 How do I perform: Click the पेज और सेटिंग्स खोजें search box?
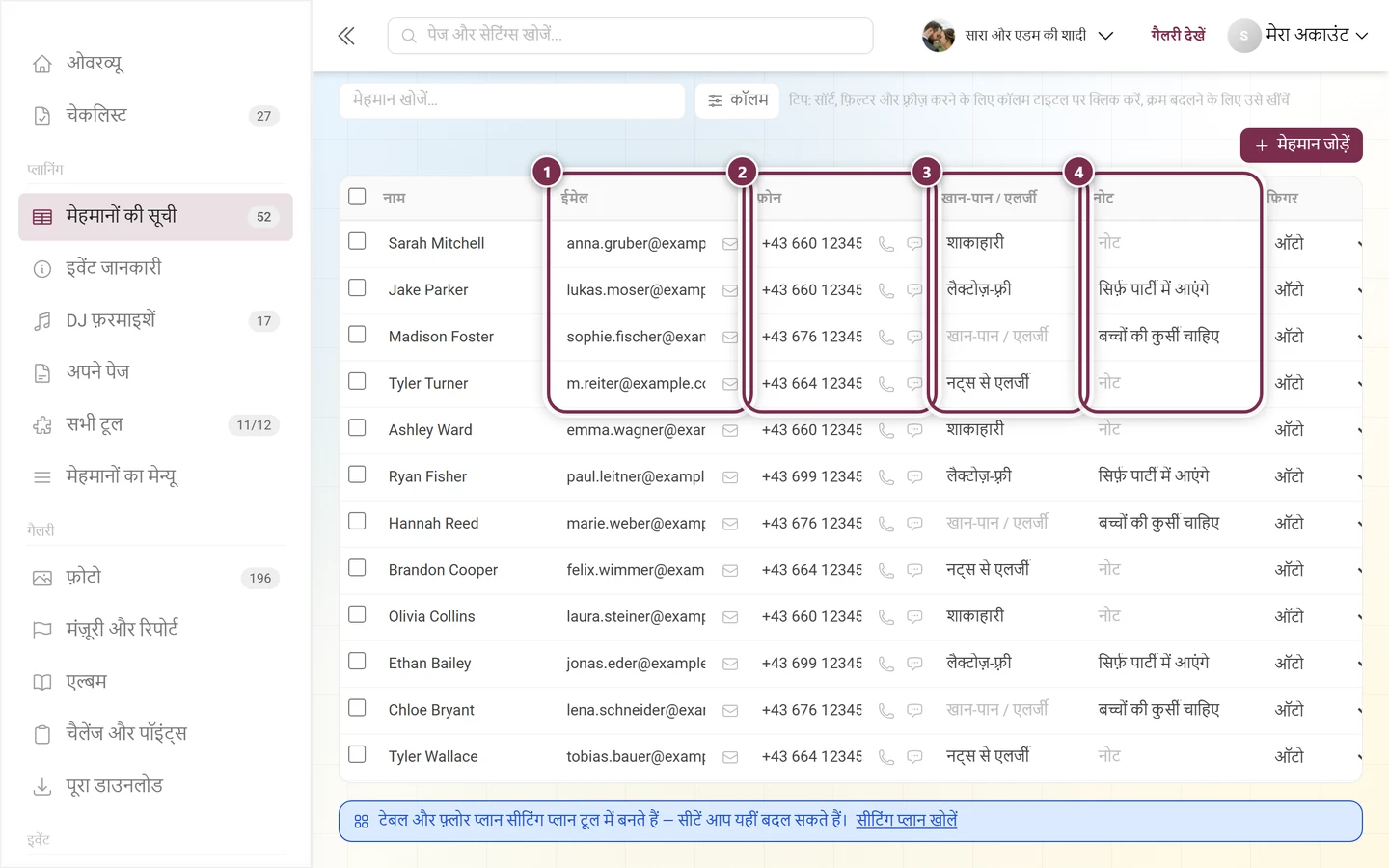tap(631, 36)
